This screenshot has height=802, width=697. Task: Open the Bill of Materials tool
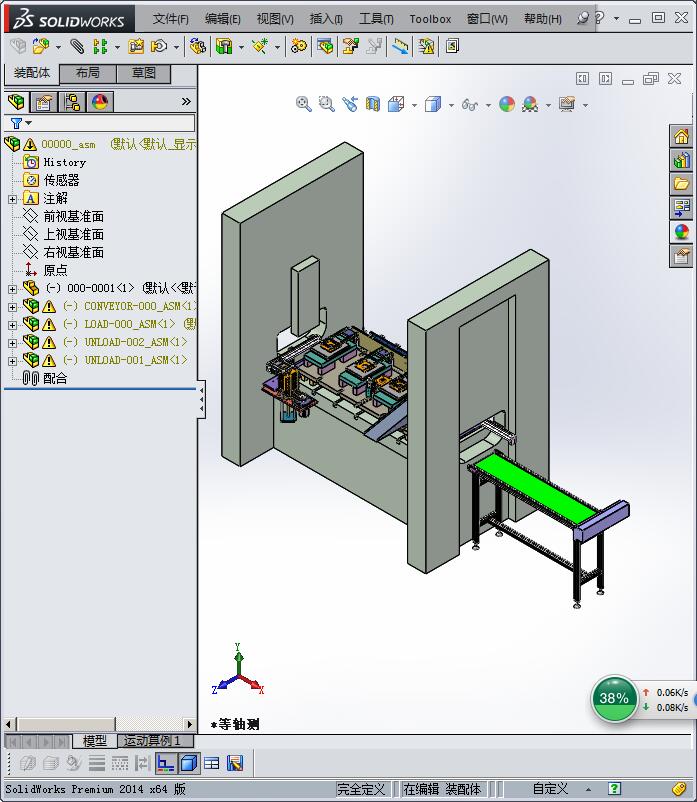[325, 47]
